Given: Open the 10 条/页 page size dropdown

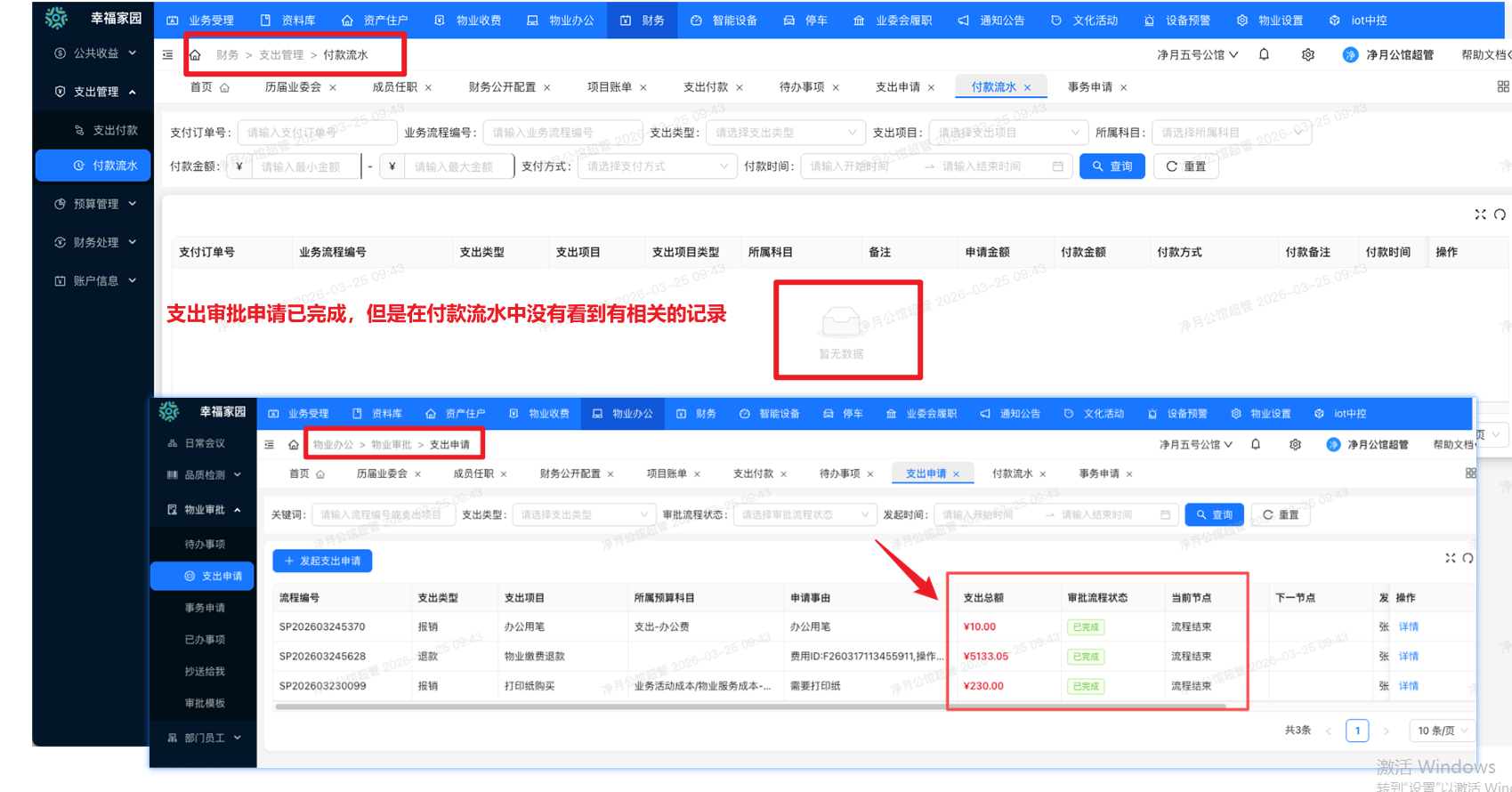Looking at the screenshot, I should pyautogui.click(x=1442, y=731).
